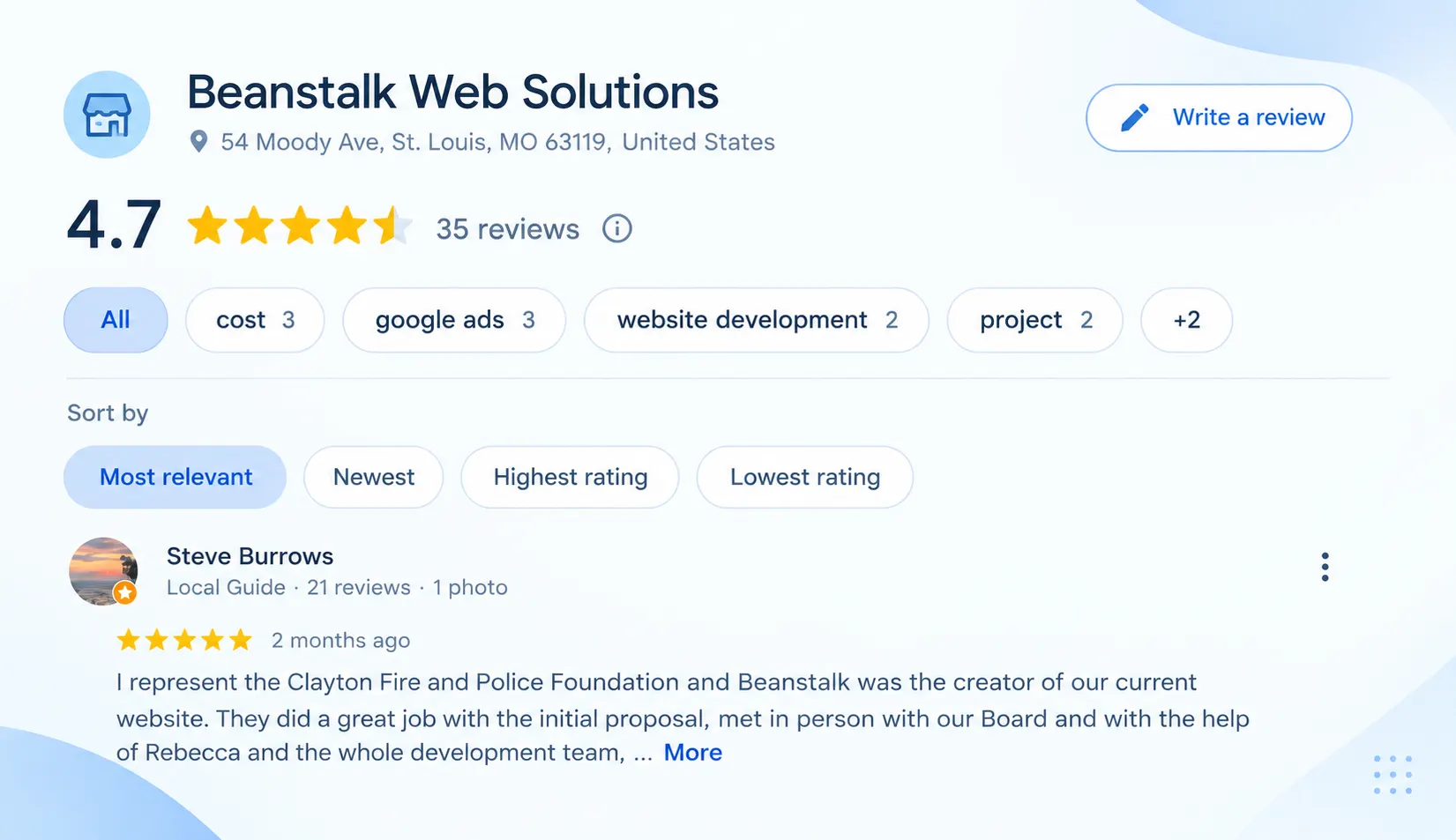This screenshot has width=1456, height=840.
Task: Open the three-dot menu on Steve Burrows' review
Action: tap(1325, 567)
